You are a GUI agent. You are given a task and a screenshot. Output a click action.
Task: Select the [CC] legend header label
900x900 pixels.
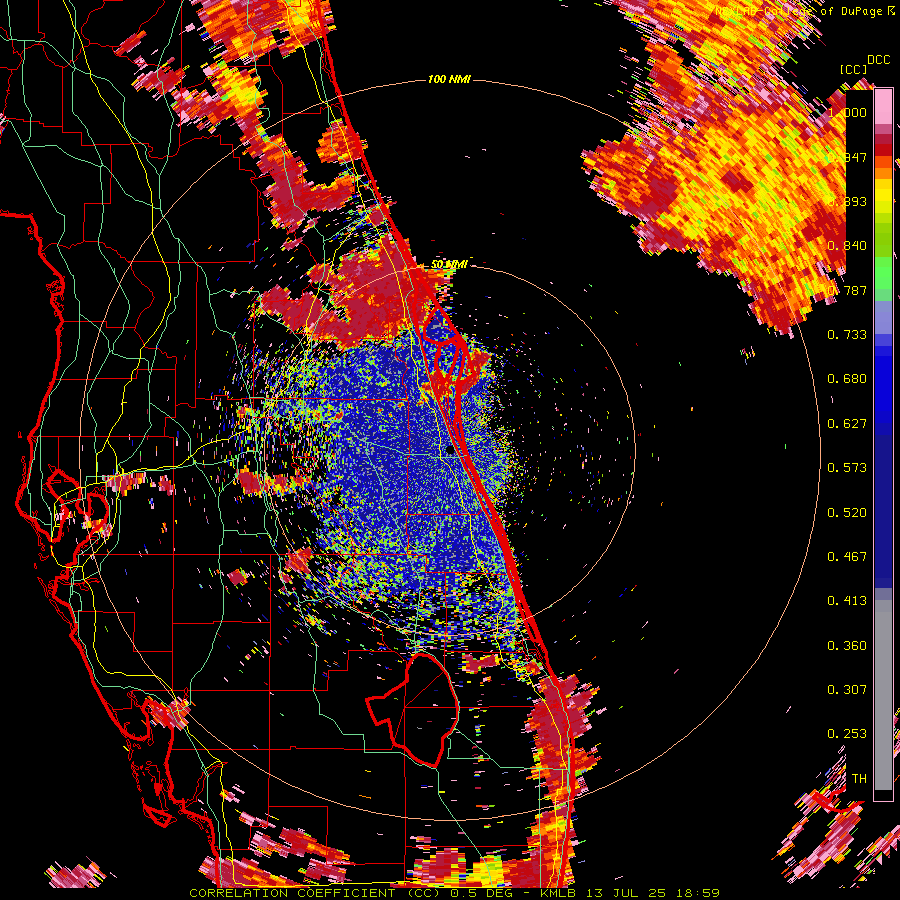coord(853,69)
